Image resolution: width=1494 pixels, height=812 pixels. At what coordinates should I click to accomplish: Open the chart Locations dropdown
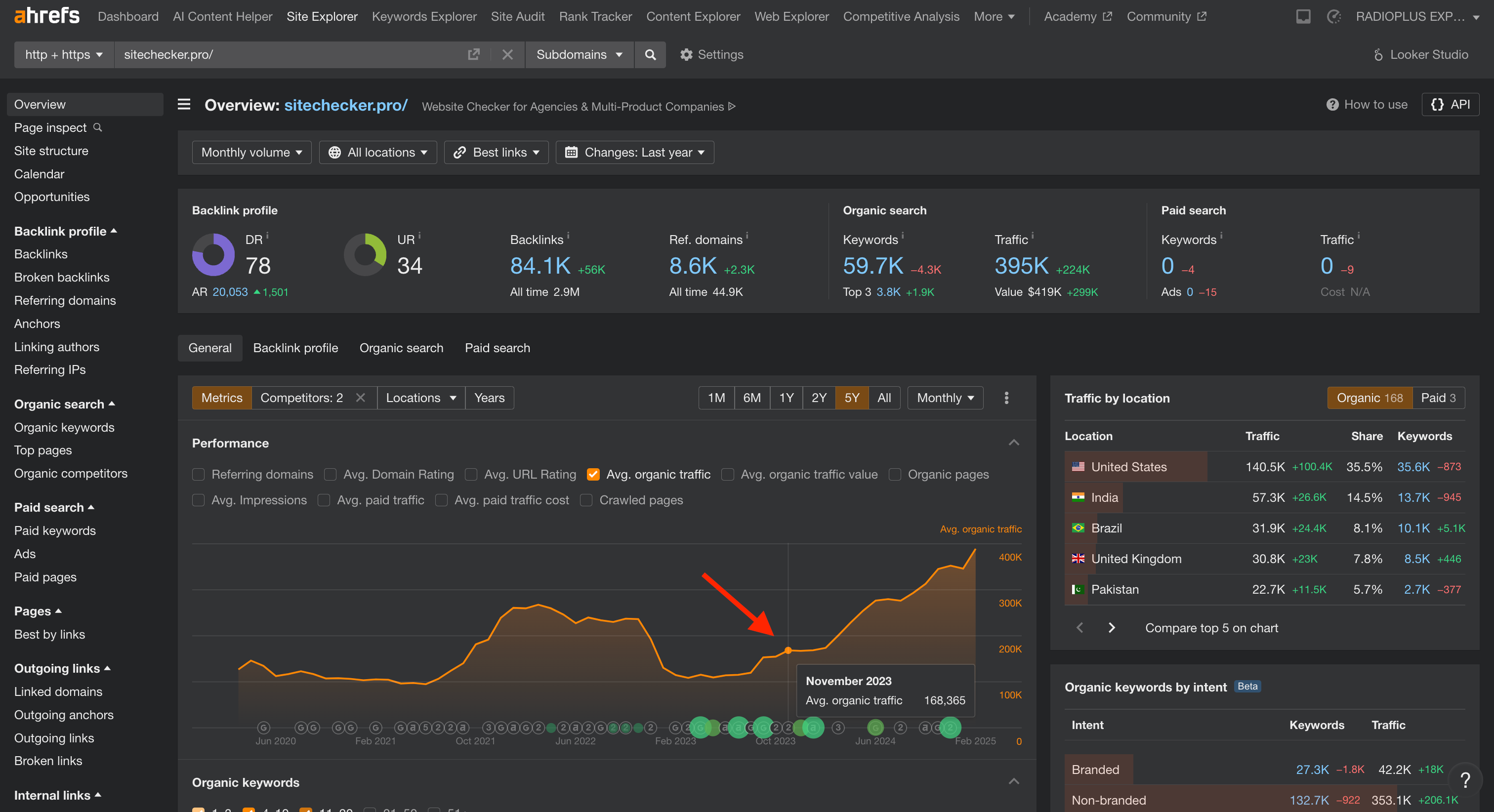[421, 397]
